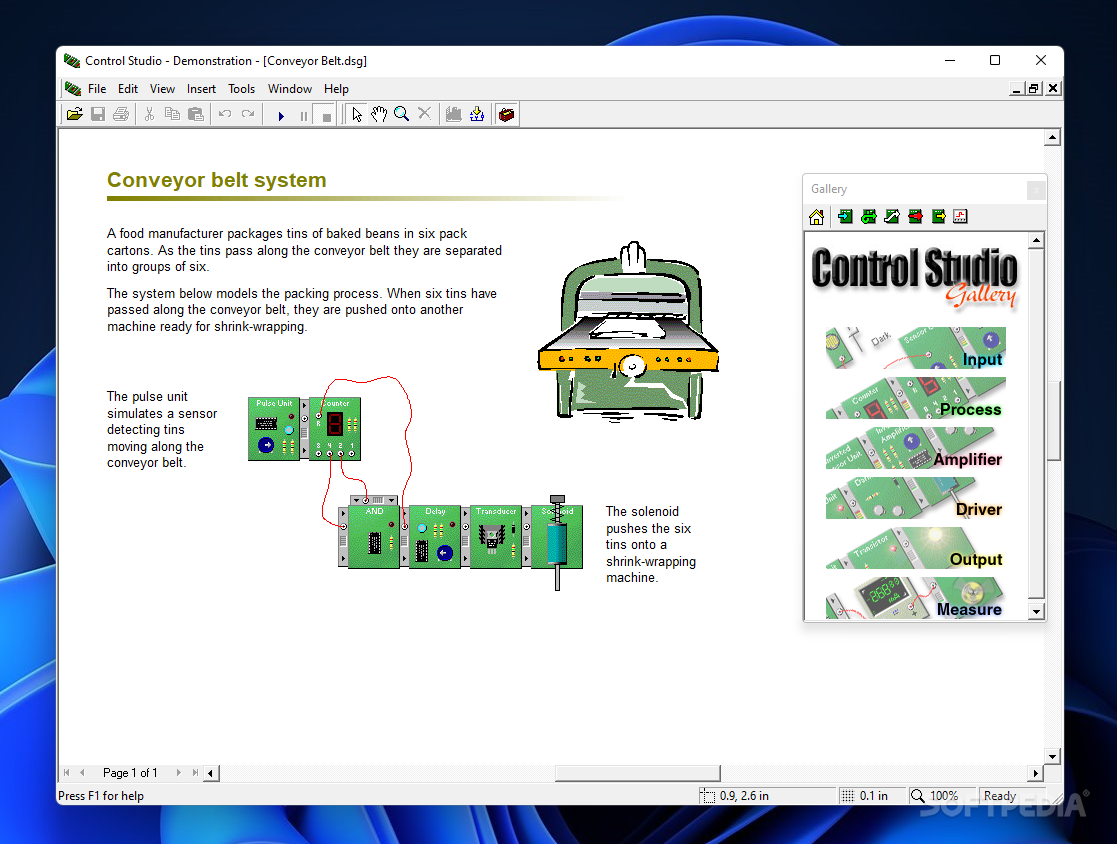Click the Transducer module
This screenshot has width=1117, height=844.
[x=496, y=537]
